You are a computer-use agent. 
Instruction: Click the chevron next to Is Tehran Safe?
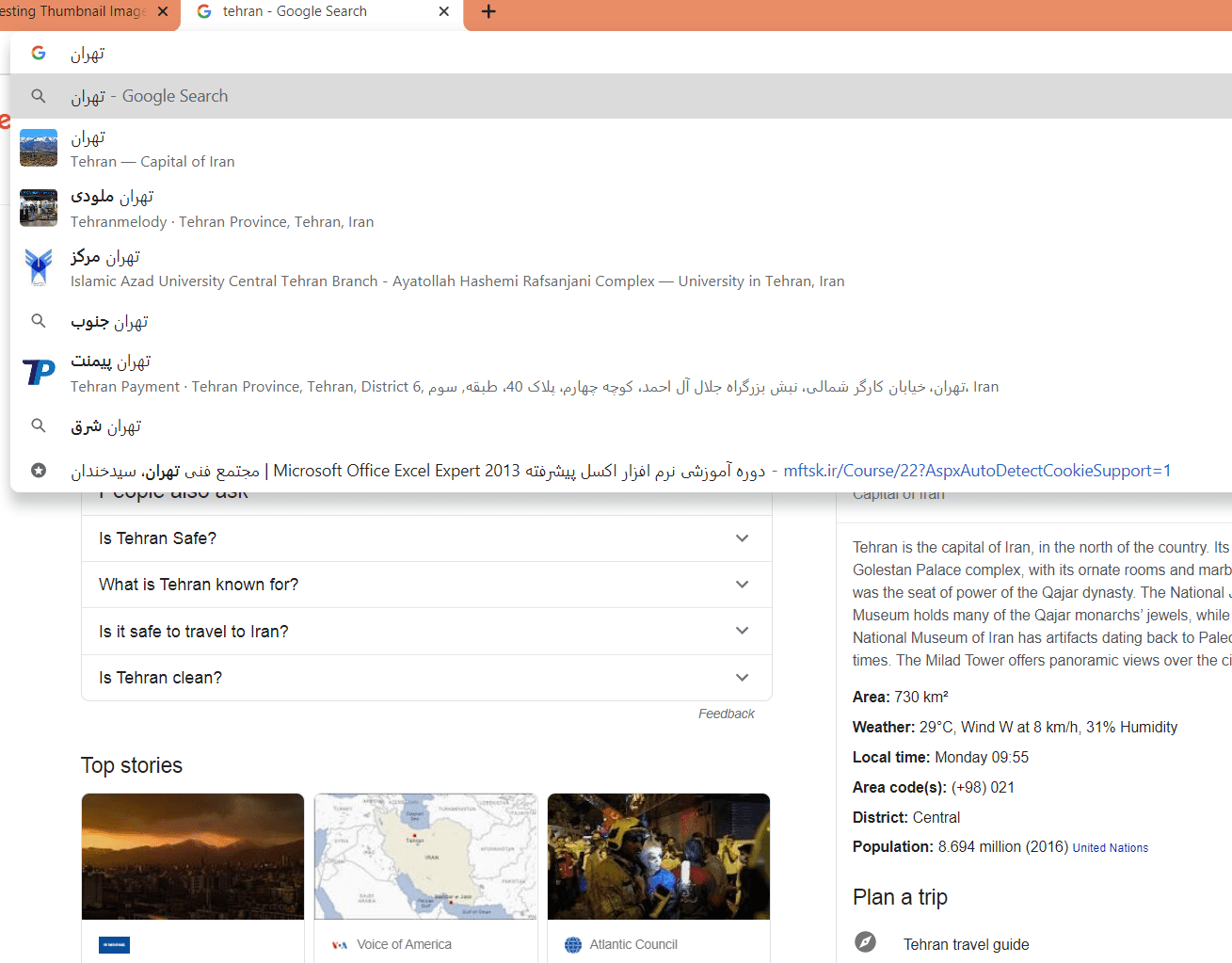pyautogui.click(x=742, y=538)
